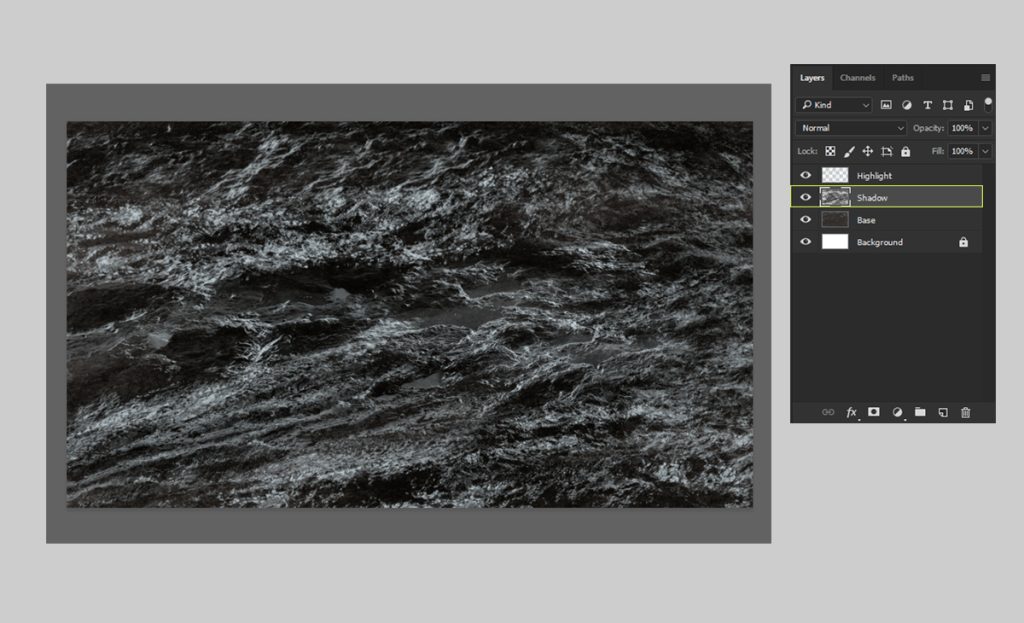Screen dimensions: 1024x623
Task: Switch to the Paths tab
Action: (902, 77)
